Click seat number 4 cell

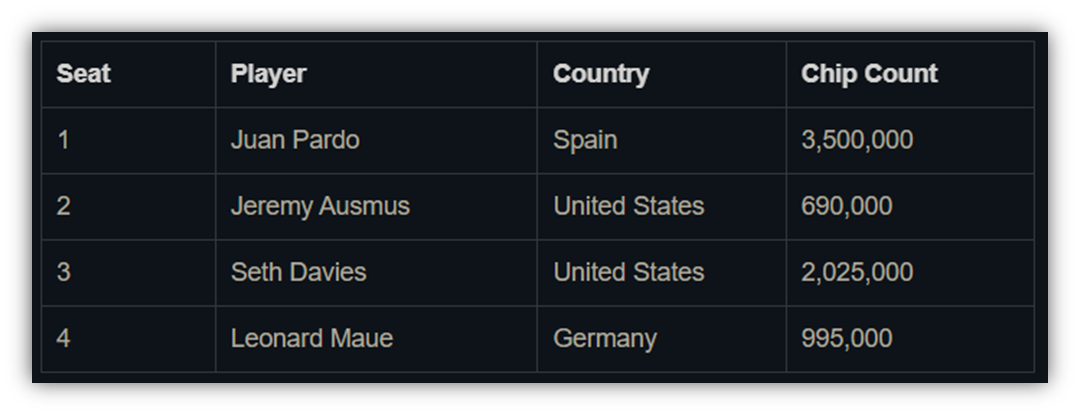(x=129, y=339)
